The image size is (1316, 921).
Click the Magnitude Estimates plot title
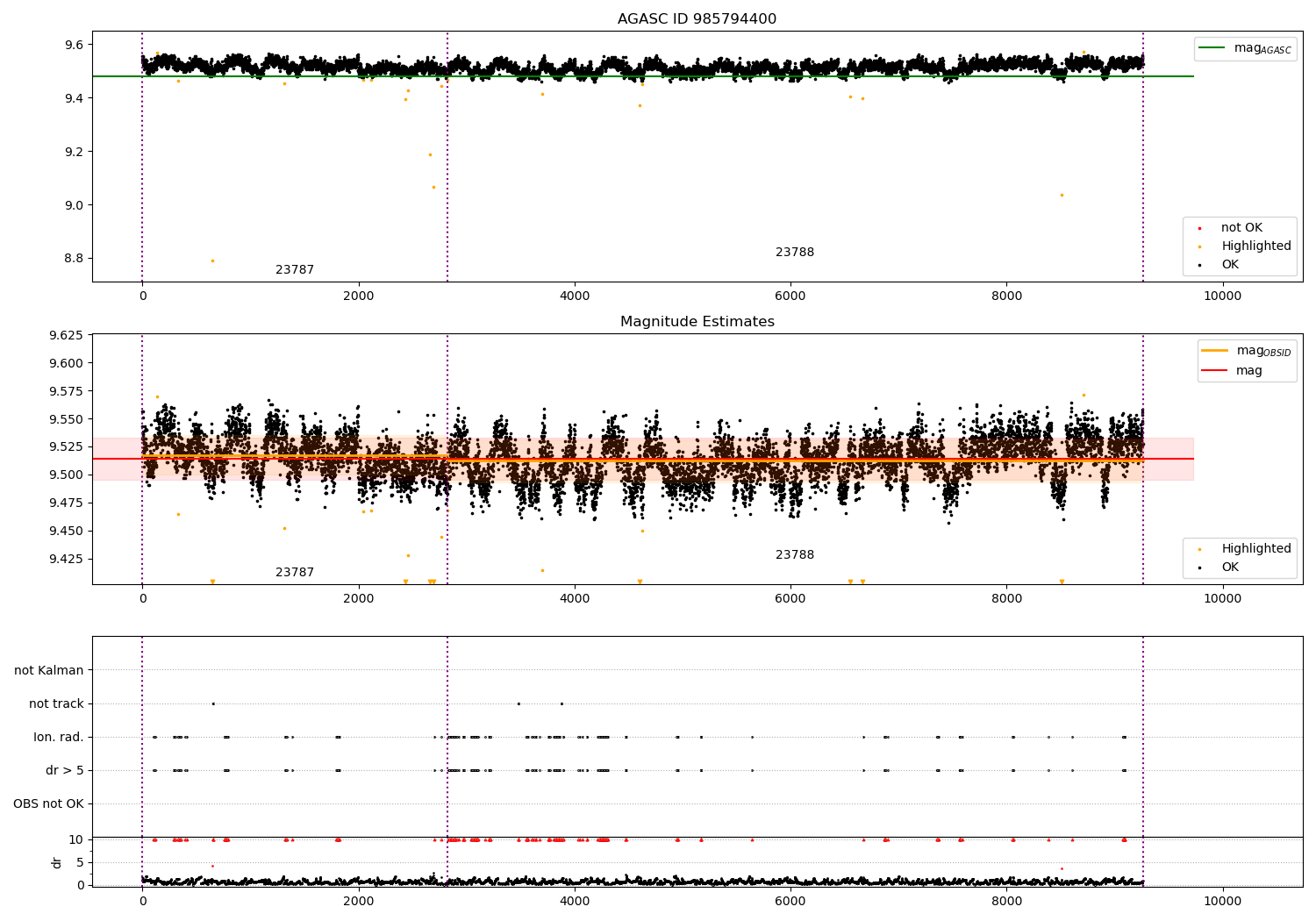click(x=697, y=322)
